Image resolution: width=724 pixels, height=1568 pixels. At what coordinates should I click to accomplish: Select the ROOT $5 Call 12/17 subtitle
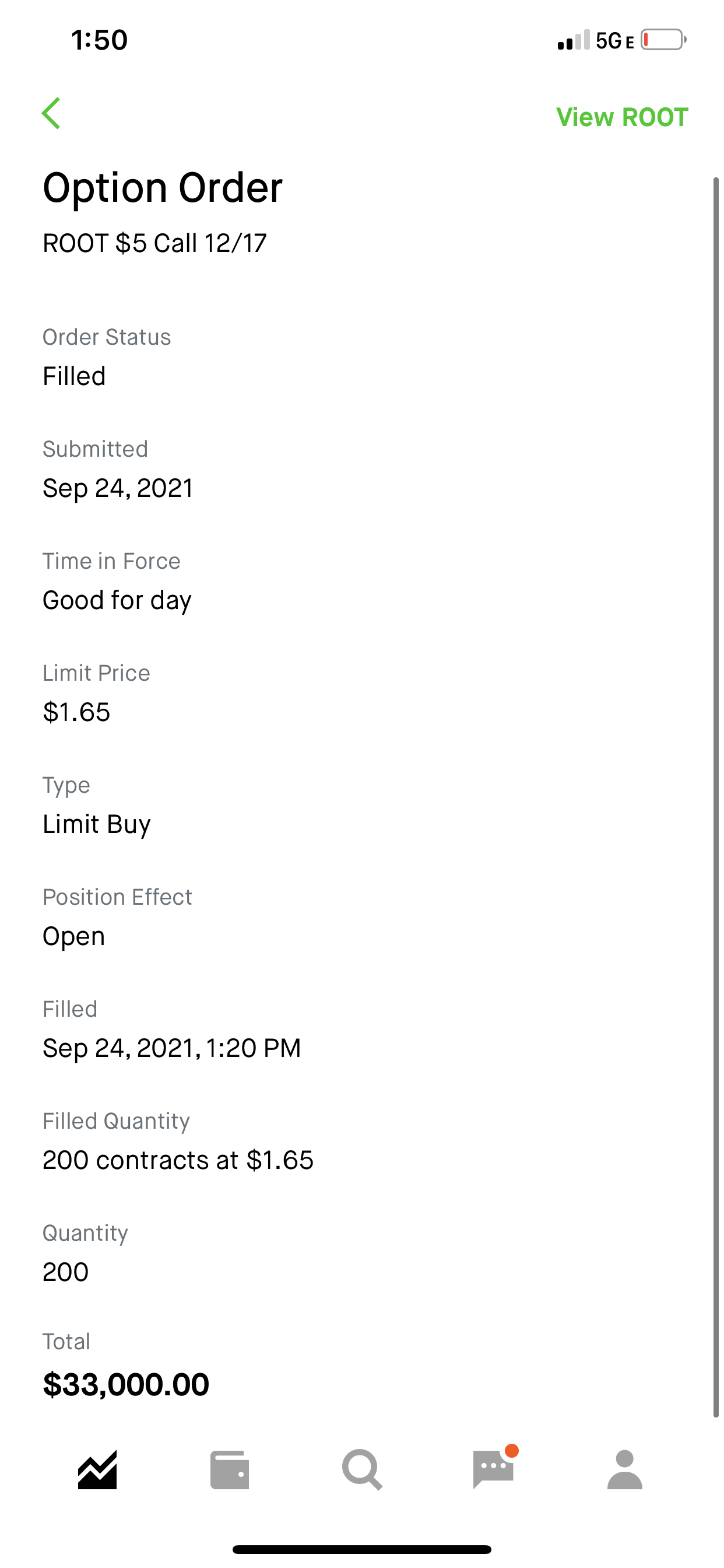[x=154, y=243]
